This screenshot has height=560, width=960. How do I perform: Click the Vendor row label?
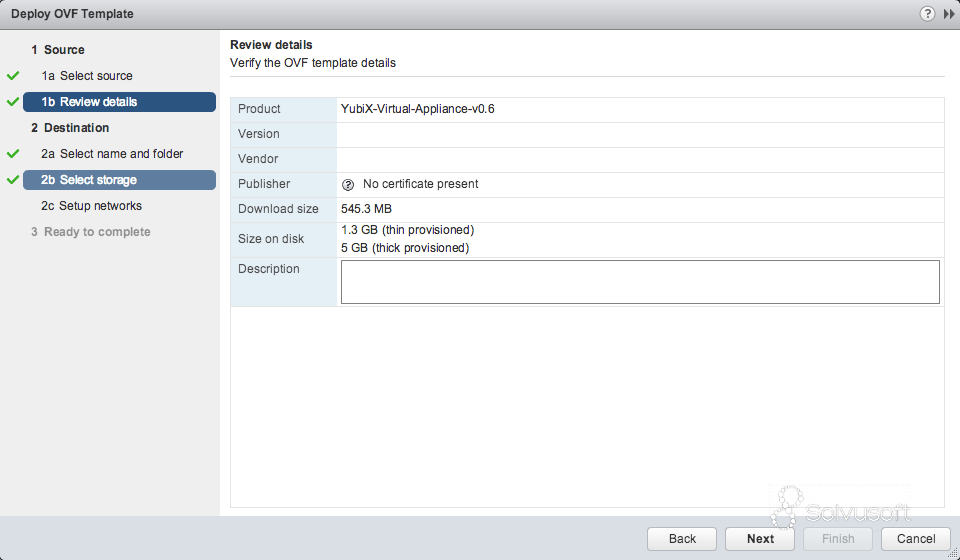click(x=258, y=159)
